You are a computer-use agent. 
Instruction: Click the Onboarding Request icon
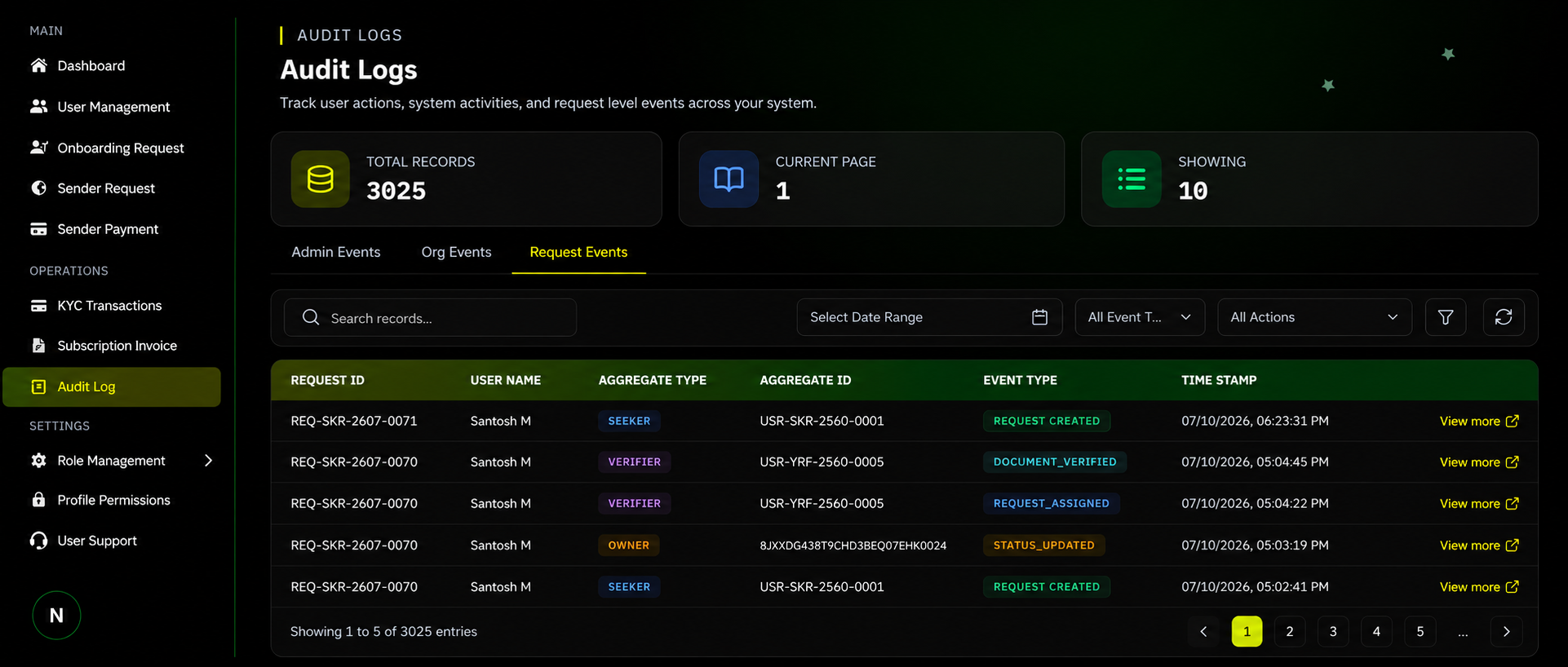click(x=38, y=148)
